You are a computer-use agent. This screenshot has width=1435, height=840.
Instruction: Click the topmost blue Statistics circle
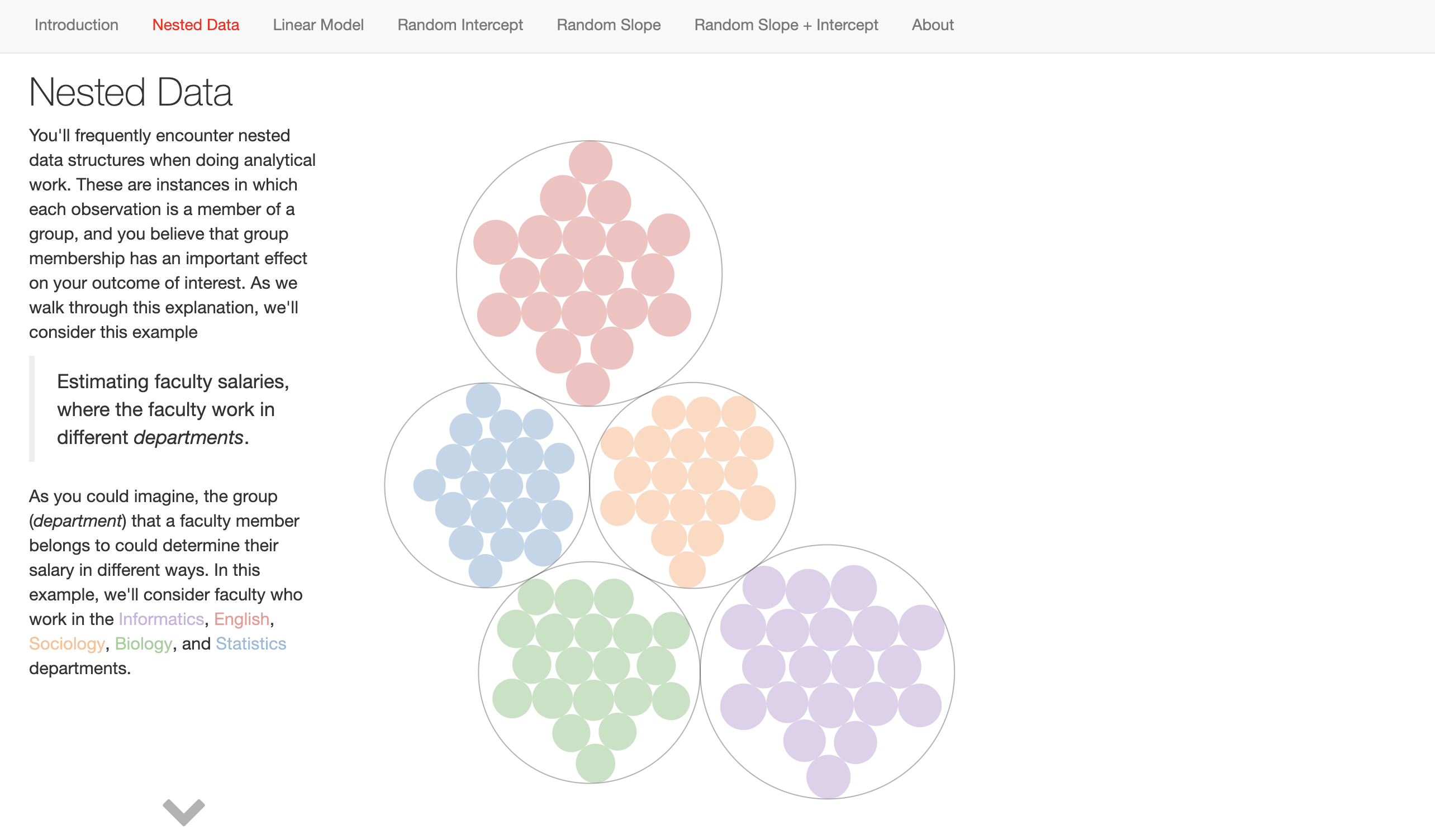483,400
